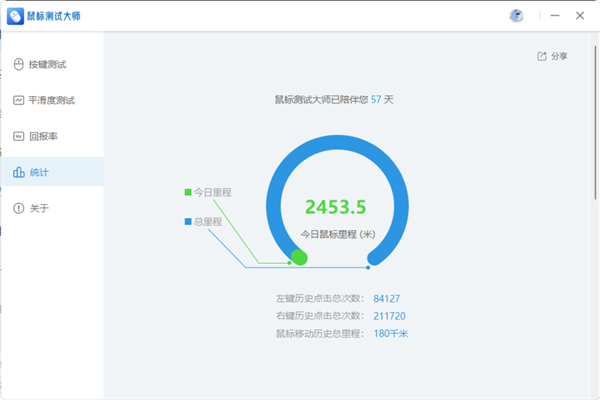Click the right-click total 211720
Image resolution: width=600 pixels, height=400 pixels.
389,316
